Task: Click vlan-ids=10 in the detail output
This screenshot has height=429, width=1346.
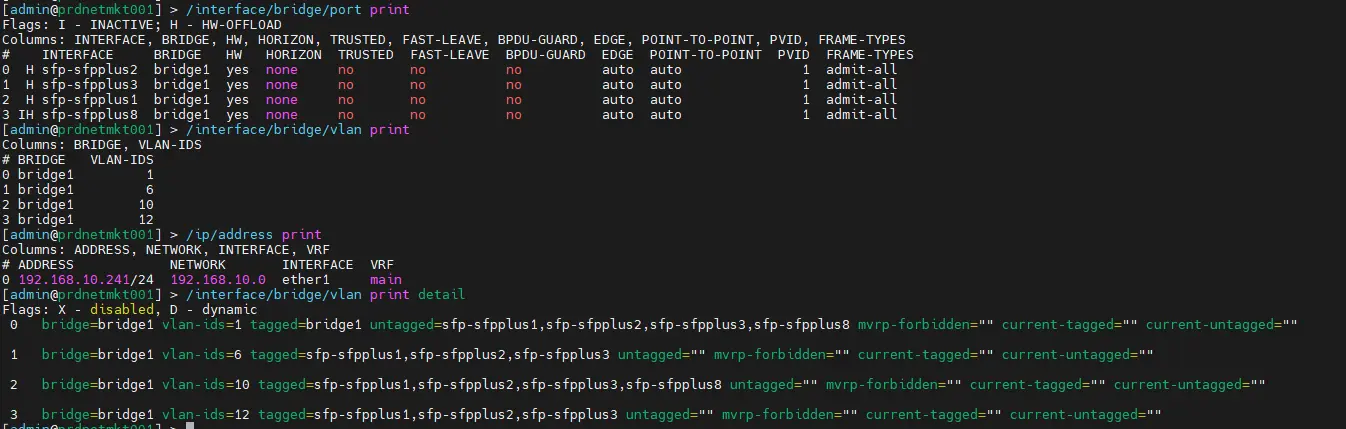Action: (206, 385)
